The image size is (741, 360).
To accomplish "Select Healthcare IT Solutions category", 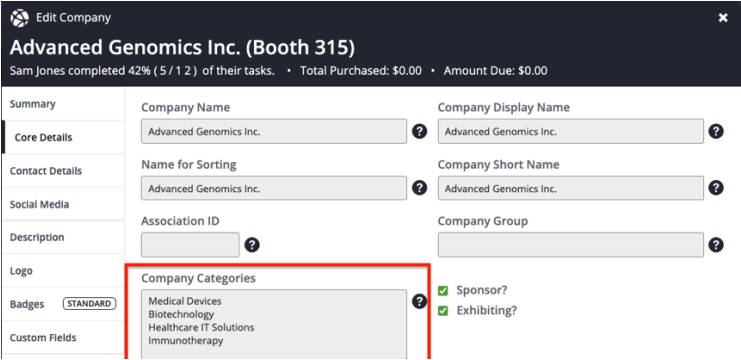I will tap(201, 327).
